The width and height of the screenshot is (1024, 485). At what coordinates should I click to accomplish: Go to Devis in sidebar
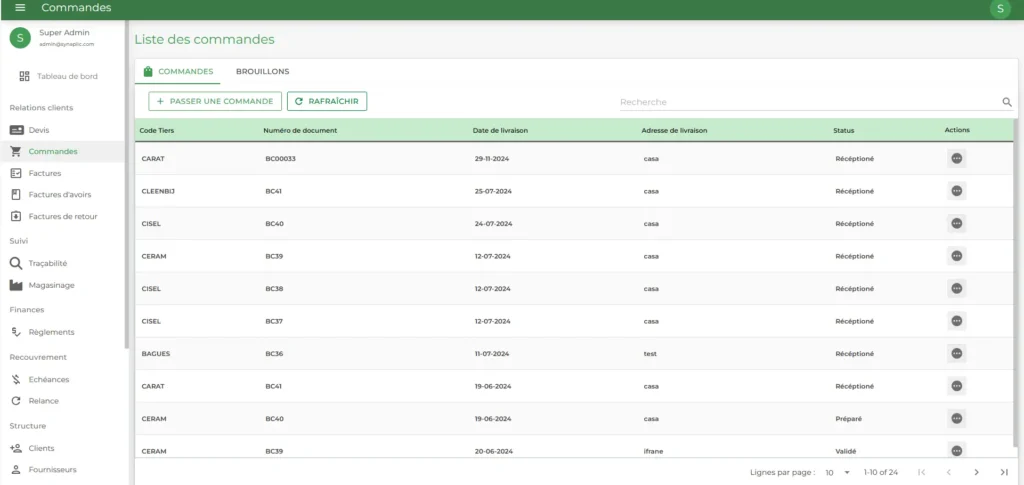tap(63, 130)
